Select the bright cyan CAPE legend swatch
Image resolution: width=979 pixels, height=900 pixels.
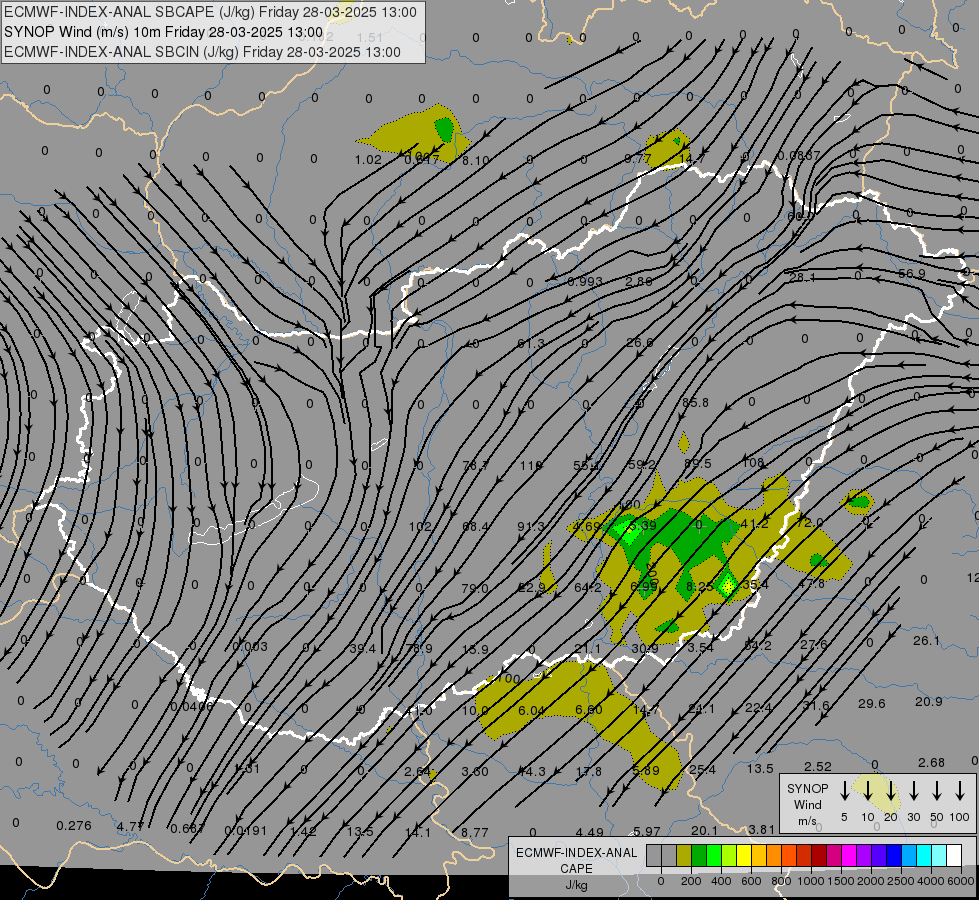pyautogui.click(x=923, y=856)
